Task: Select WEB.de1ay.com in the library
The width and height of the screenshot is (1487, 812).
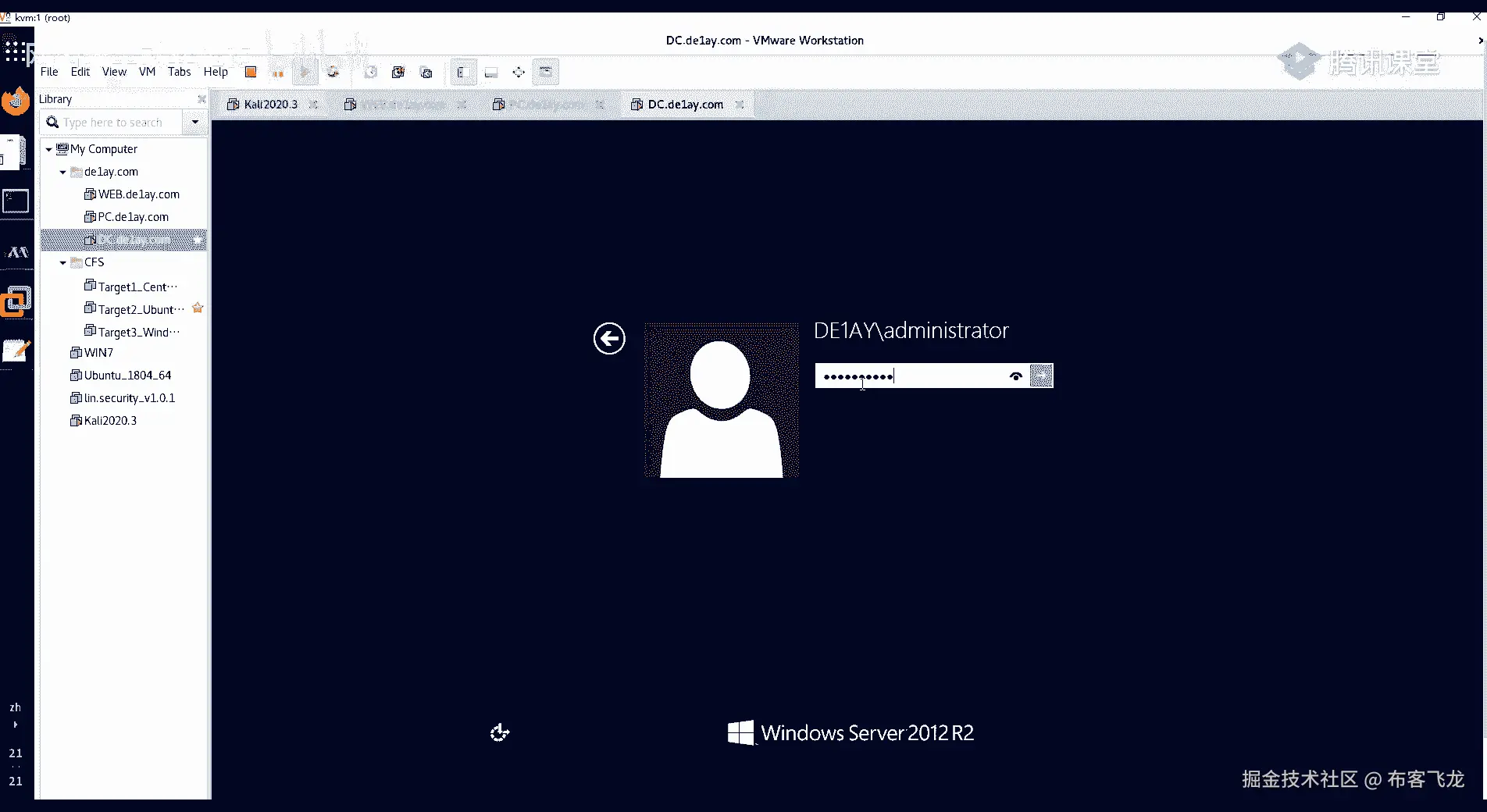Action: 138,194
